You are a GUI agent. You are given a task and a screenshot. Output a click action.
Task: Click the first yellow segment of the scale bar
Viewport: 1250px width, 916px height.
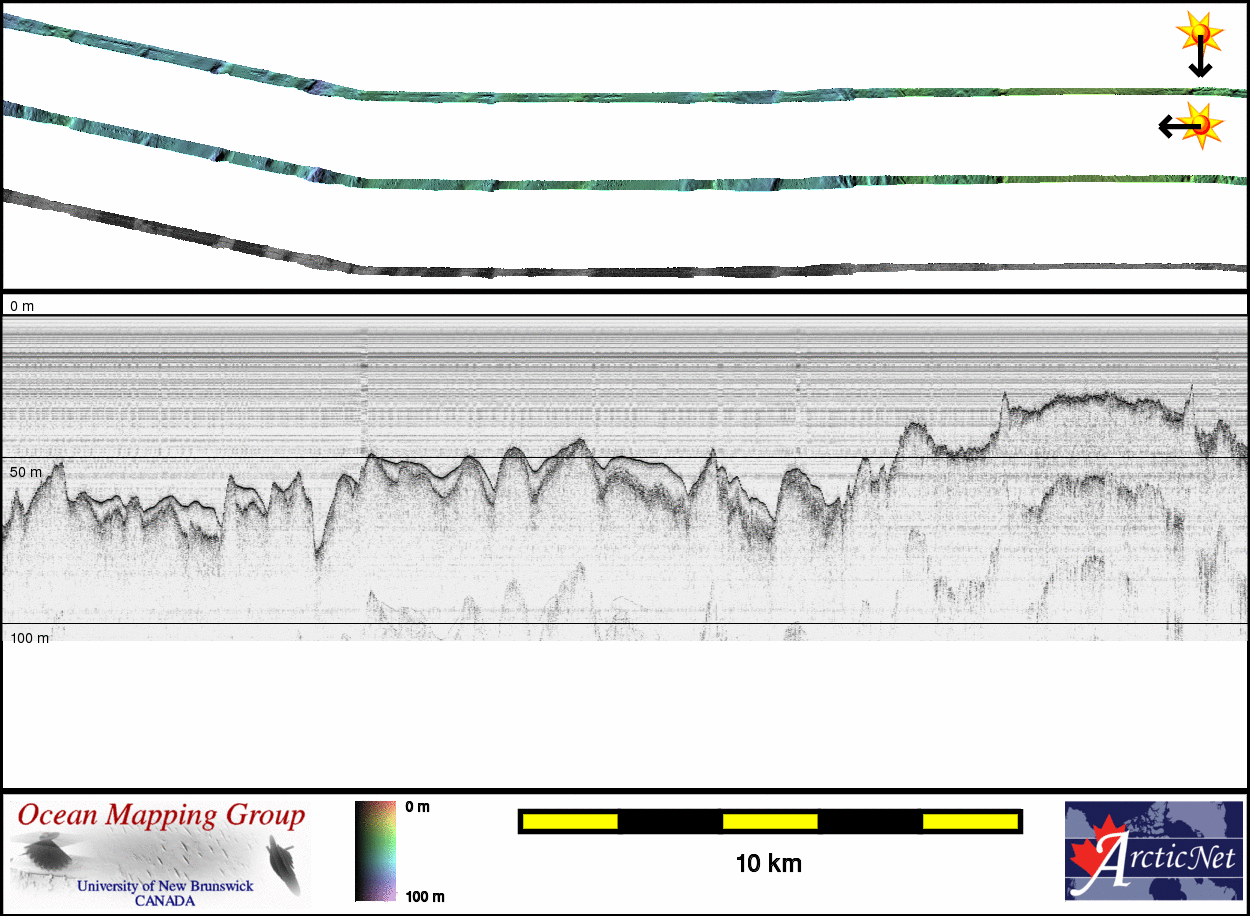click(570, 822)
